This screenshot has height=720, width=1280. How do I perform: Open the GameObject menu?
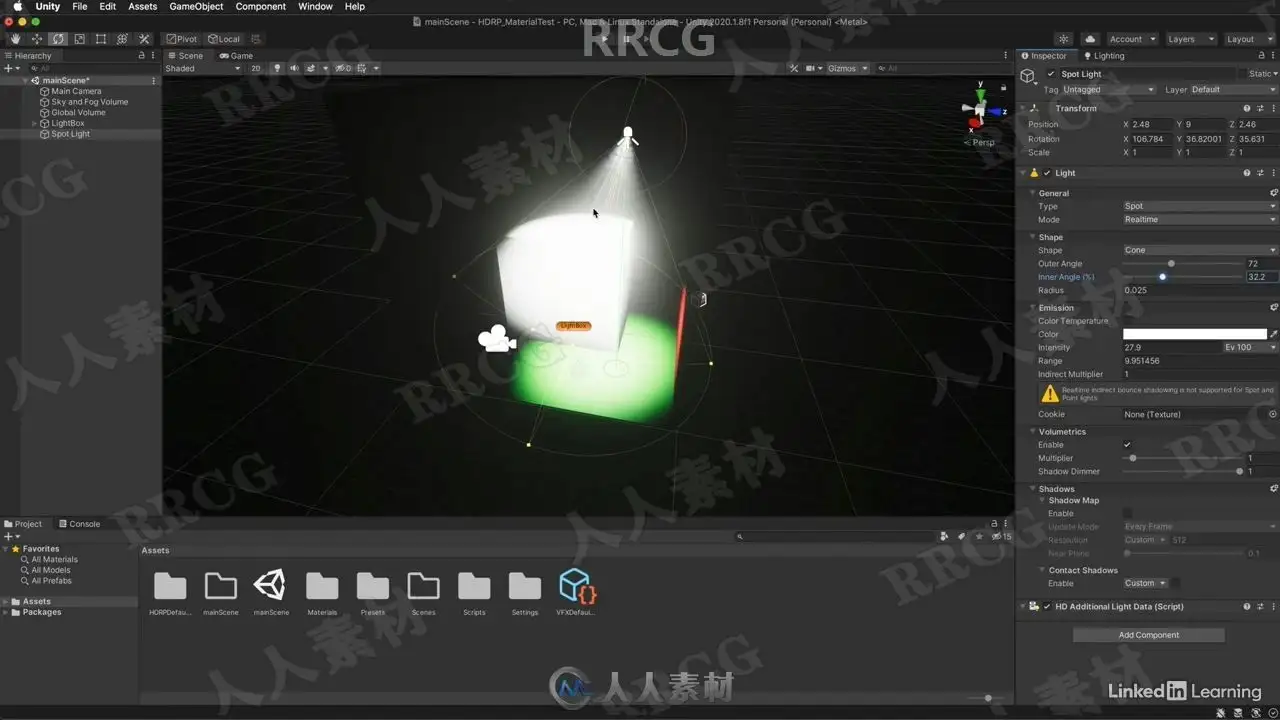196,7
